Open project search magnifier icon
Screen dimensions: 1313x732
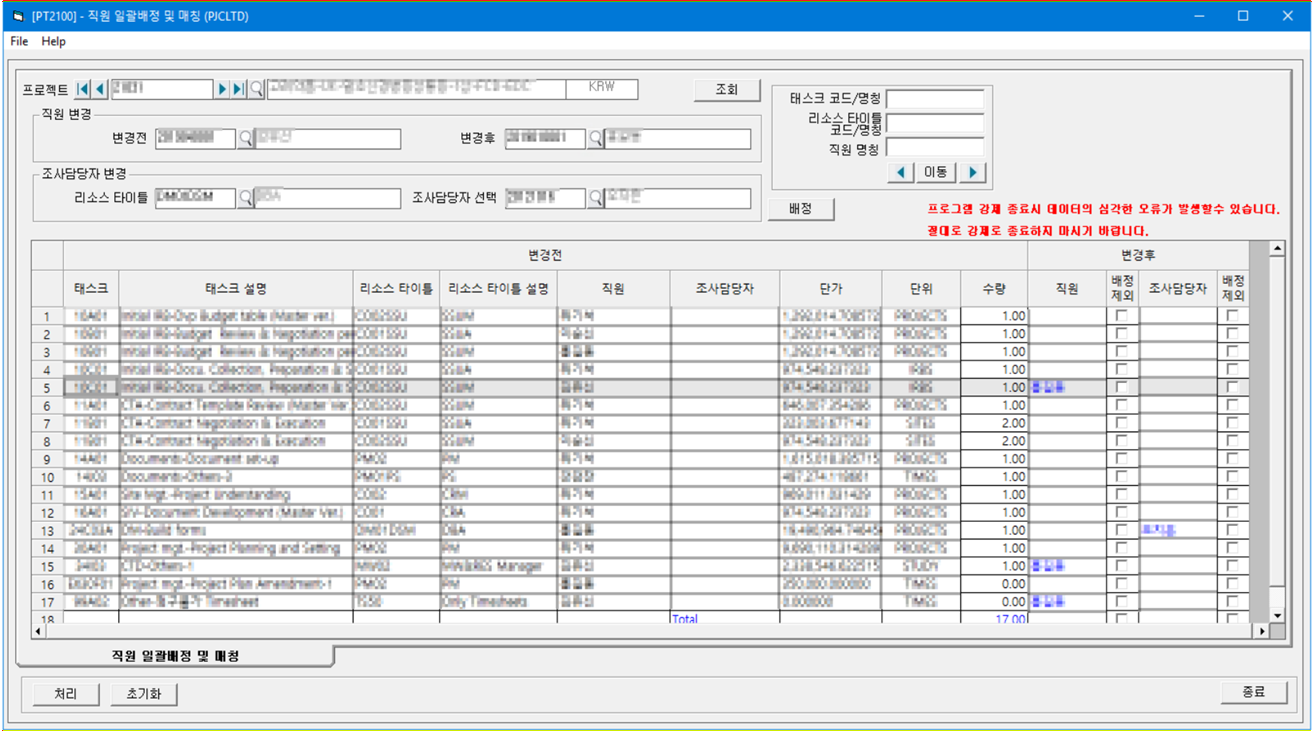coord(257,89)
